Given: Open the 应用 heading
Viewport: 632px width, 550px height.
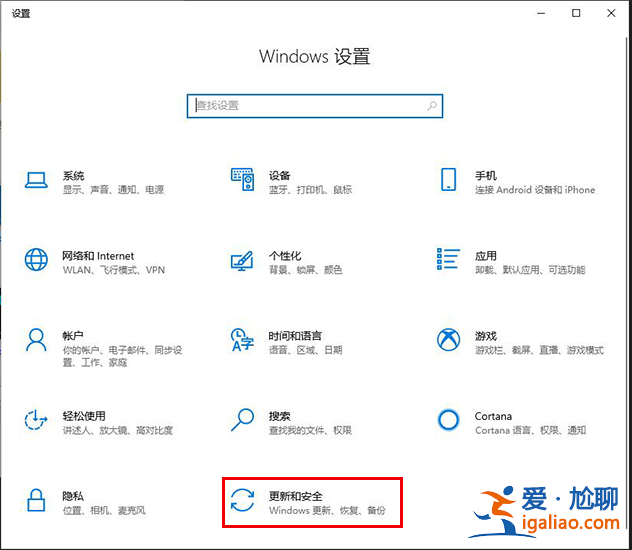Looking at the screenshot, I should coord(486,256).
